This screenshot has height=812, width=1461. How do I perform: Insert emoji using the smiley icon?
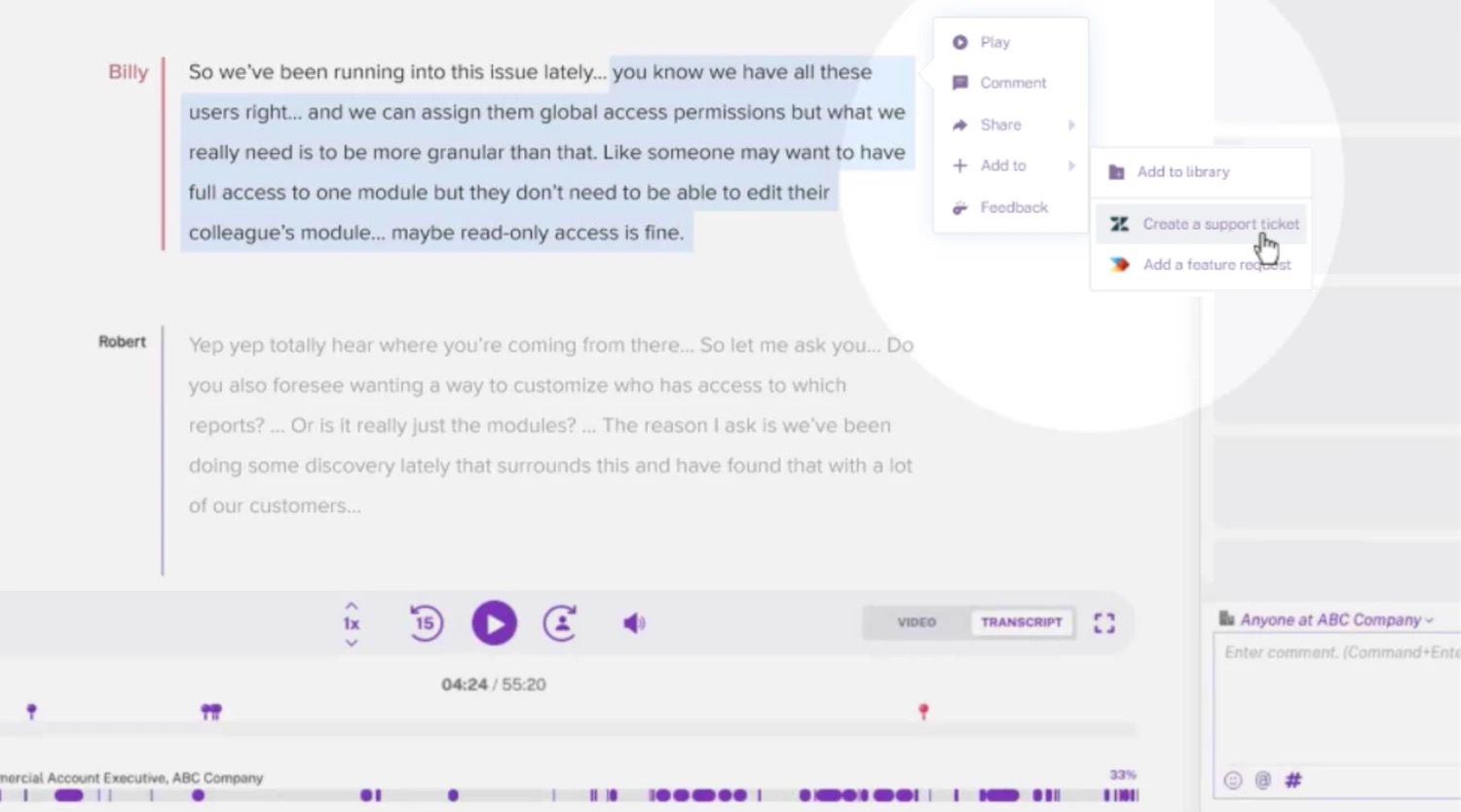click(x=1233, y=780)
